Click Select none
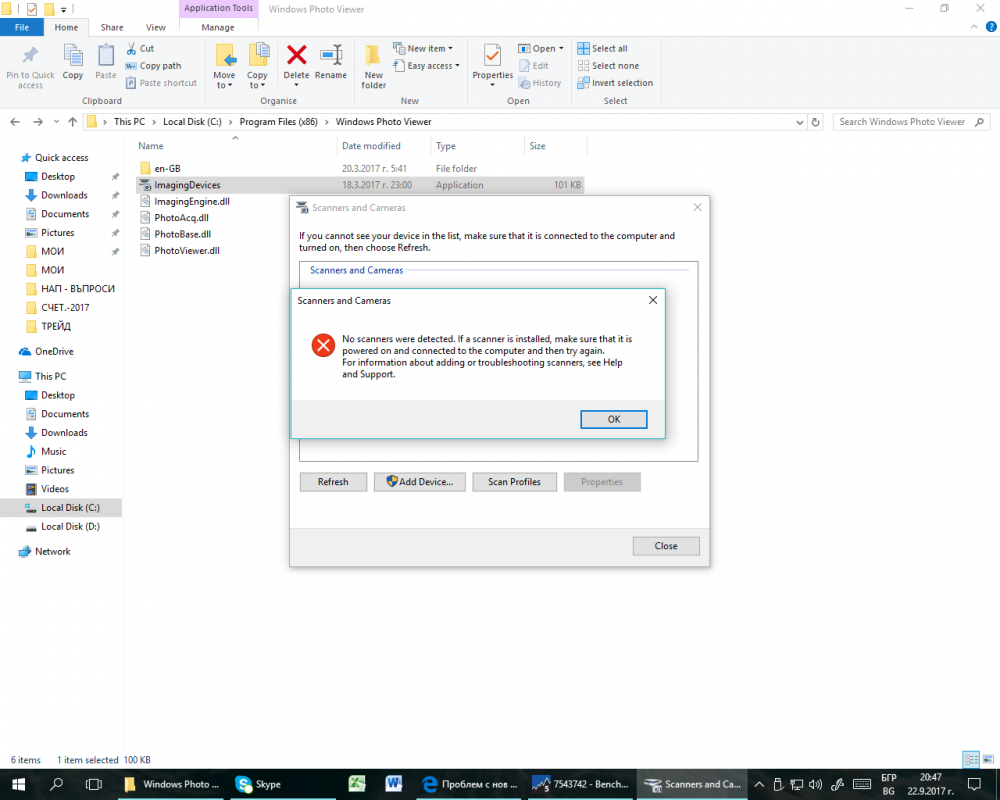This screenshot has width=1000, height=800. click(x=608, y=66)
